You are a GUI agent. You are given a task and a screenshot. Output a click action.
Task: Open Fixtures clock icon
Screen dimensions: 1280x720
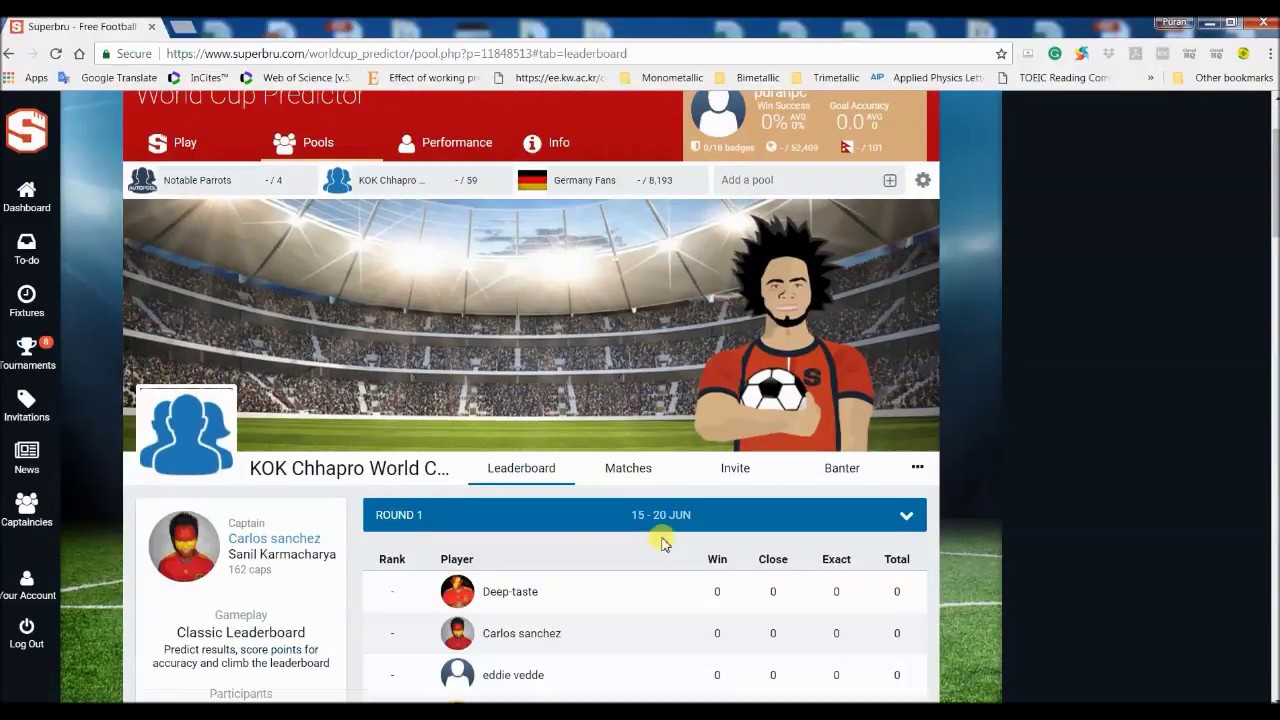click(x=27, y=294)
